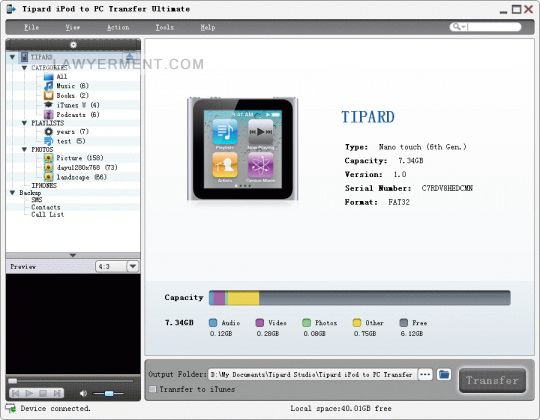The width and height of the screenshot is (540, 420).
Task: Mute the preview with the speaker icon
Action: 83,393
